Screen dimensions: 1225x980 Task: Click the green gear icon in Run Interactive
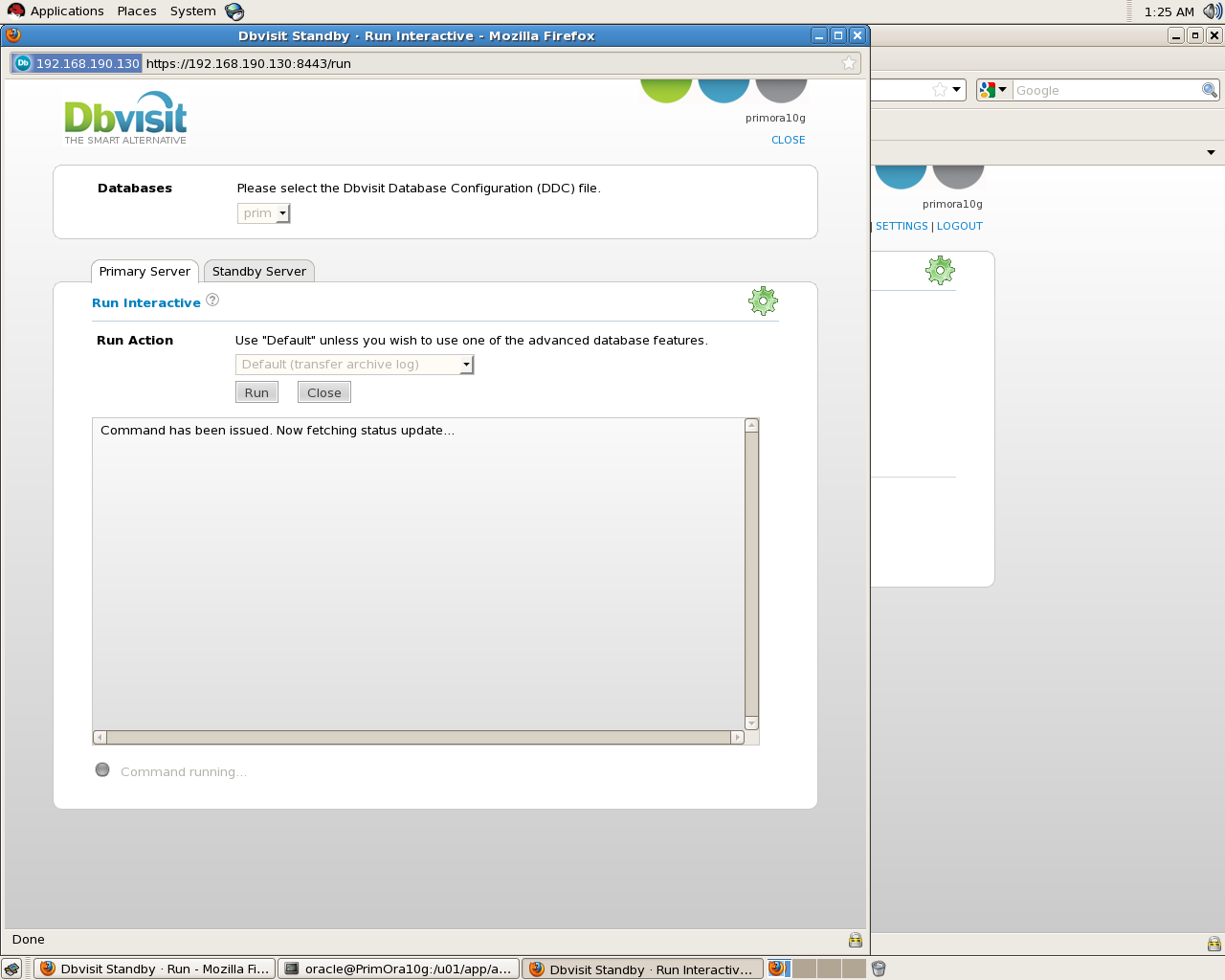pos(763,301)
